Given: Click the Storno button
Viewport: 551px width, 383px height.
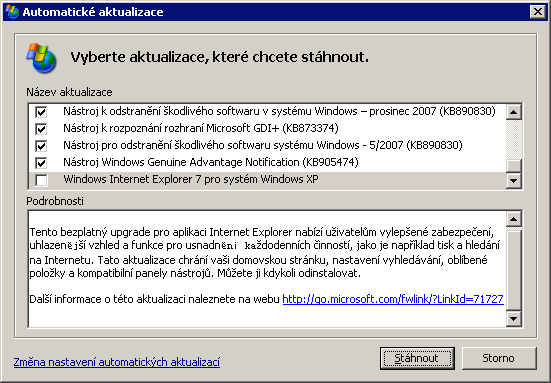Looking at the screenshot, I should 499,358.
